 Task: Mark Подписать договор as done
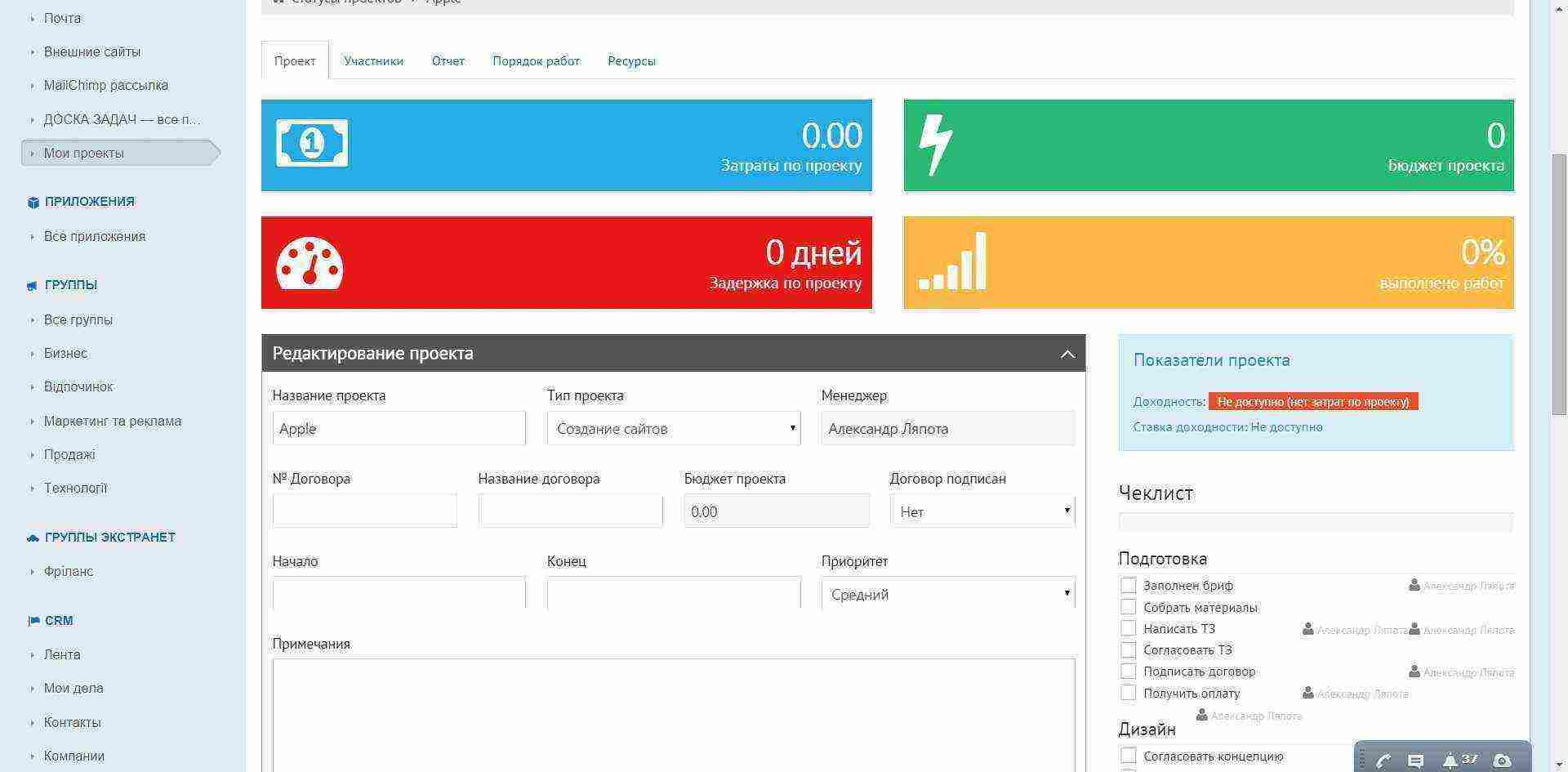1128,672
